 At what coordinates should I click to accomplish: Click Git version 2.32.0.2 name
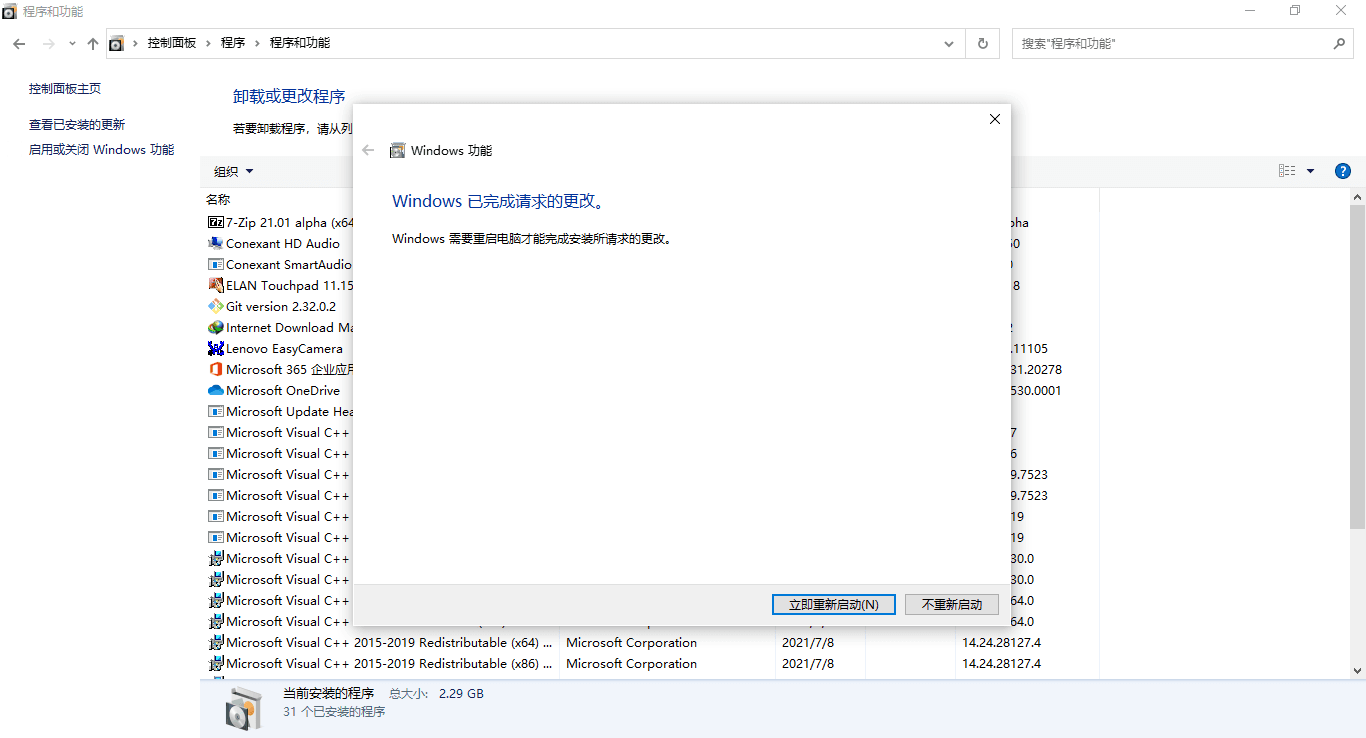pos(281,306)
